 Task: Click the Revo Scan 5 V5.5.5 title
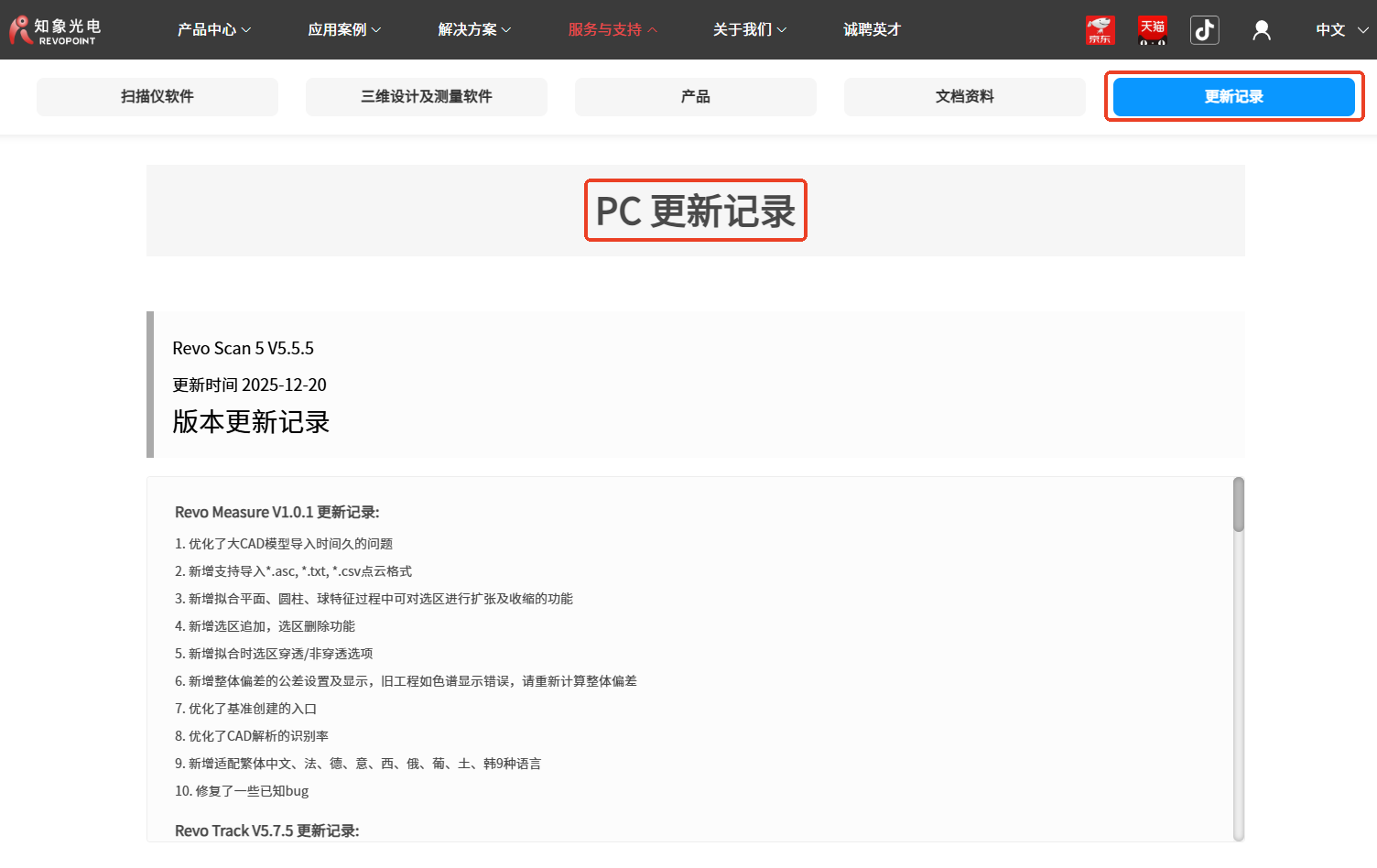coord(243,349)
